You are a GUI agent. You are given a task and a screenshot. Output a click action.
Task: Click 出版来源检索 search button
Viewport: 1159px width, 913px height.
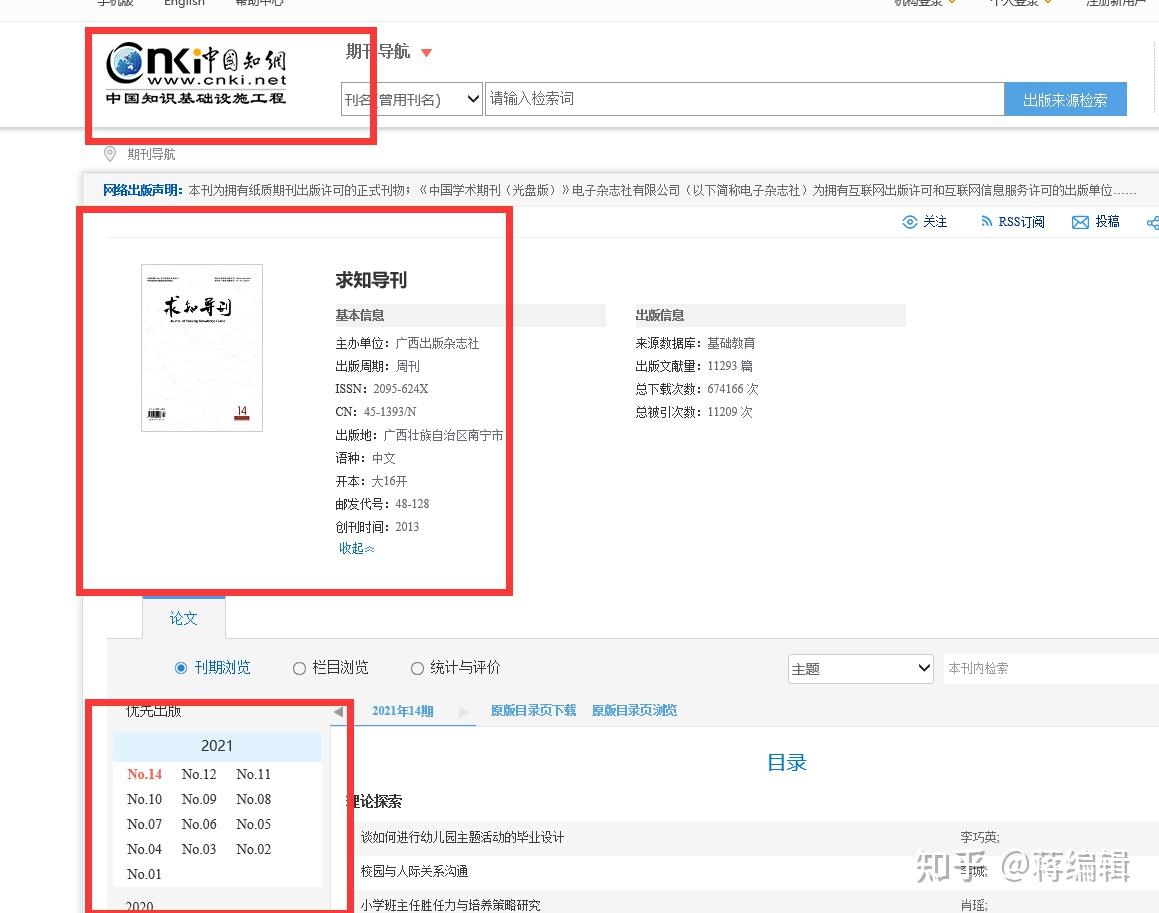[1065, 99]
